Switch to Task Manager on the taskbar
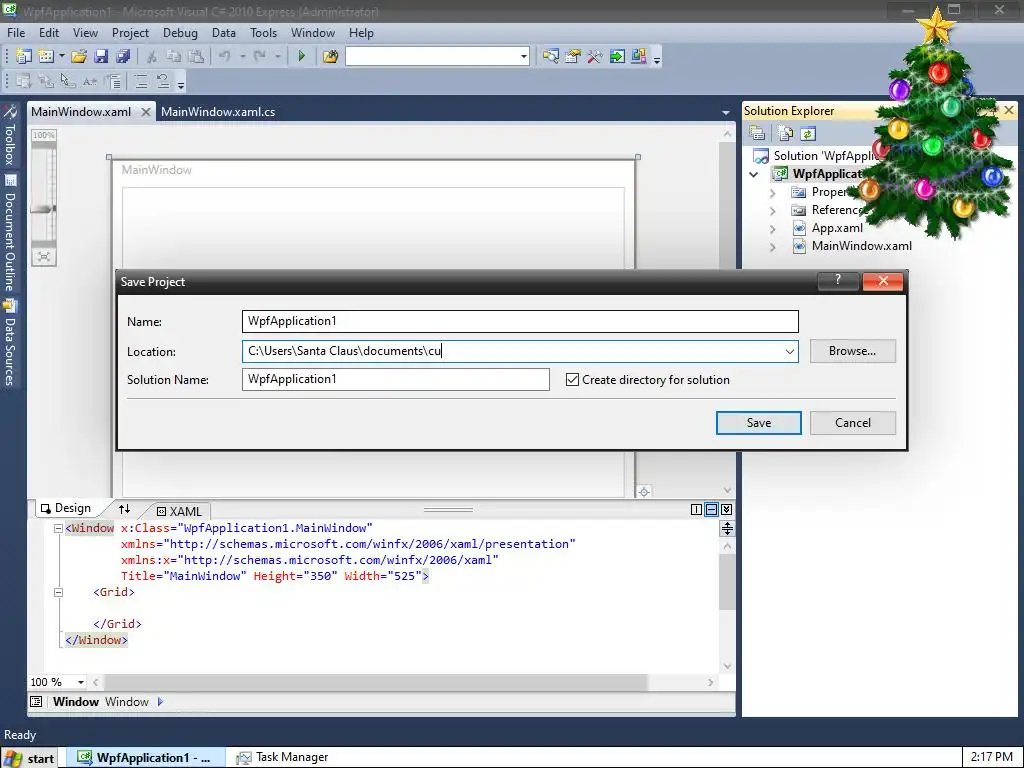This screenshot has width=1024, height=768. pyautogui.click(x=282, y=757)
